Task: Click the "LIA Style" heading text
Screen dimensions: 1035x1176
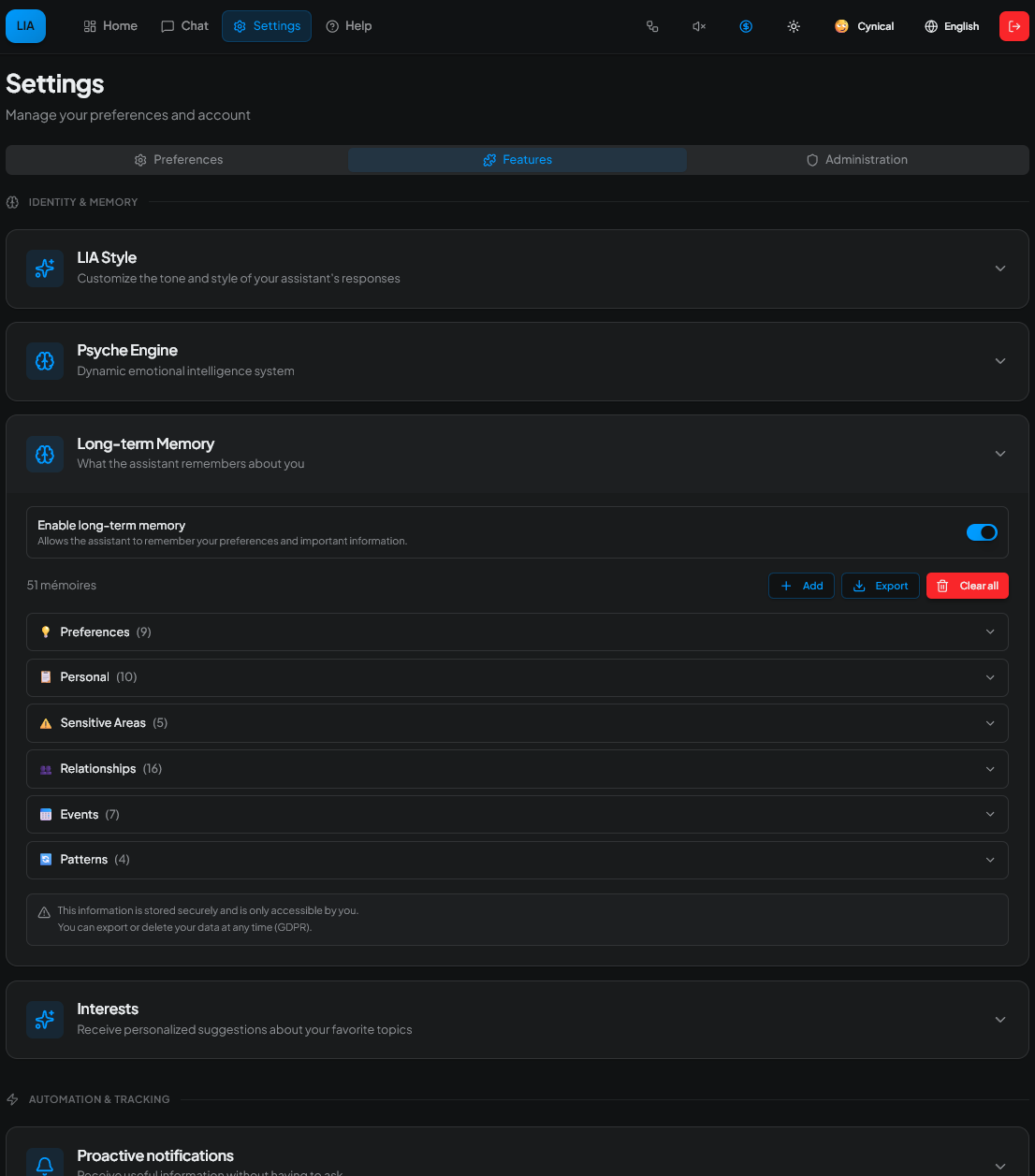Action: pos(107,258)
